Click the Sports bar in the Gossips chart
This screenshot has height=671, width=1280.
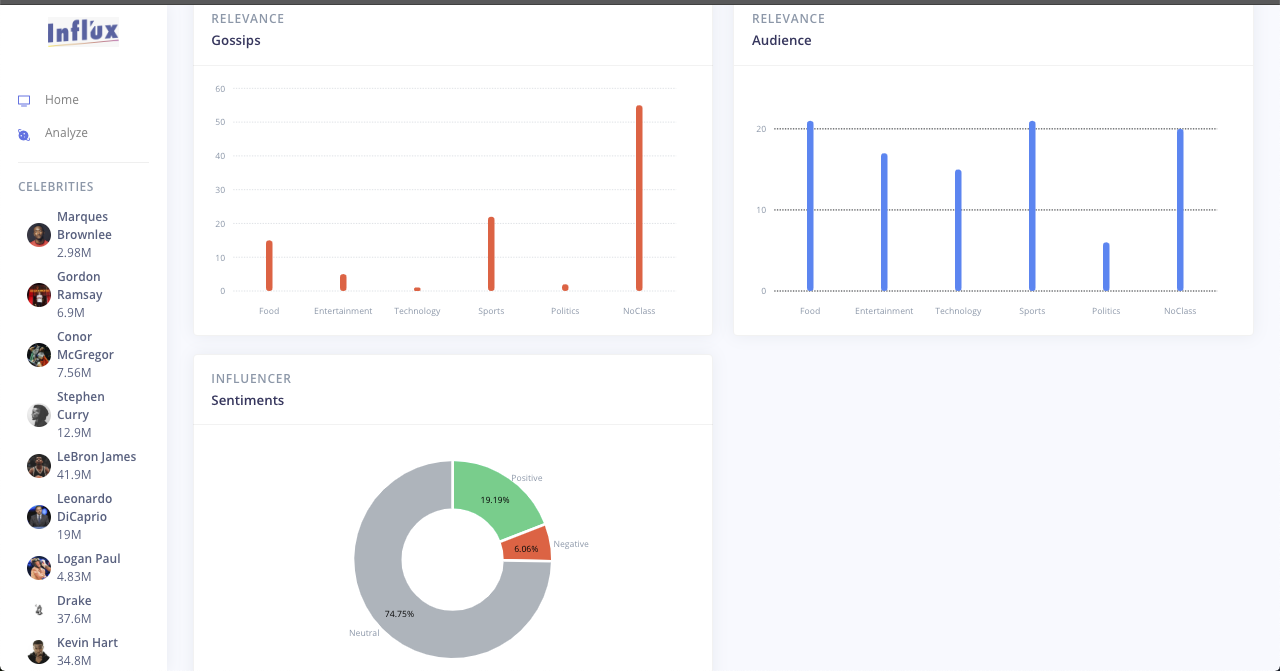(491, 254)
